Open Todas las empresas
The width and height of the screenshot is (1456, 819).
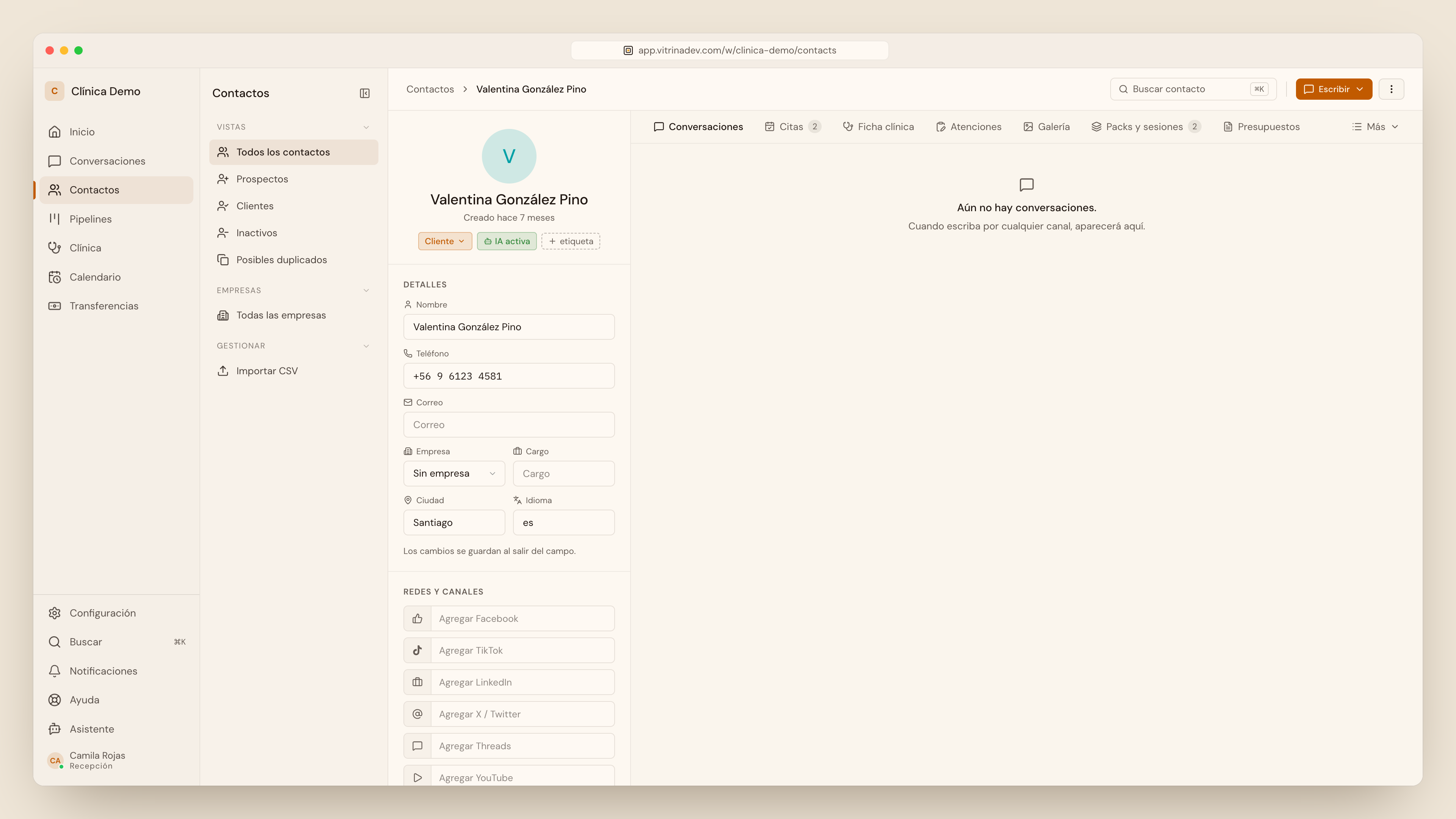(293, 315)
